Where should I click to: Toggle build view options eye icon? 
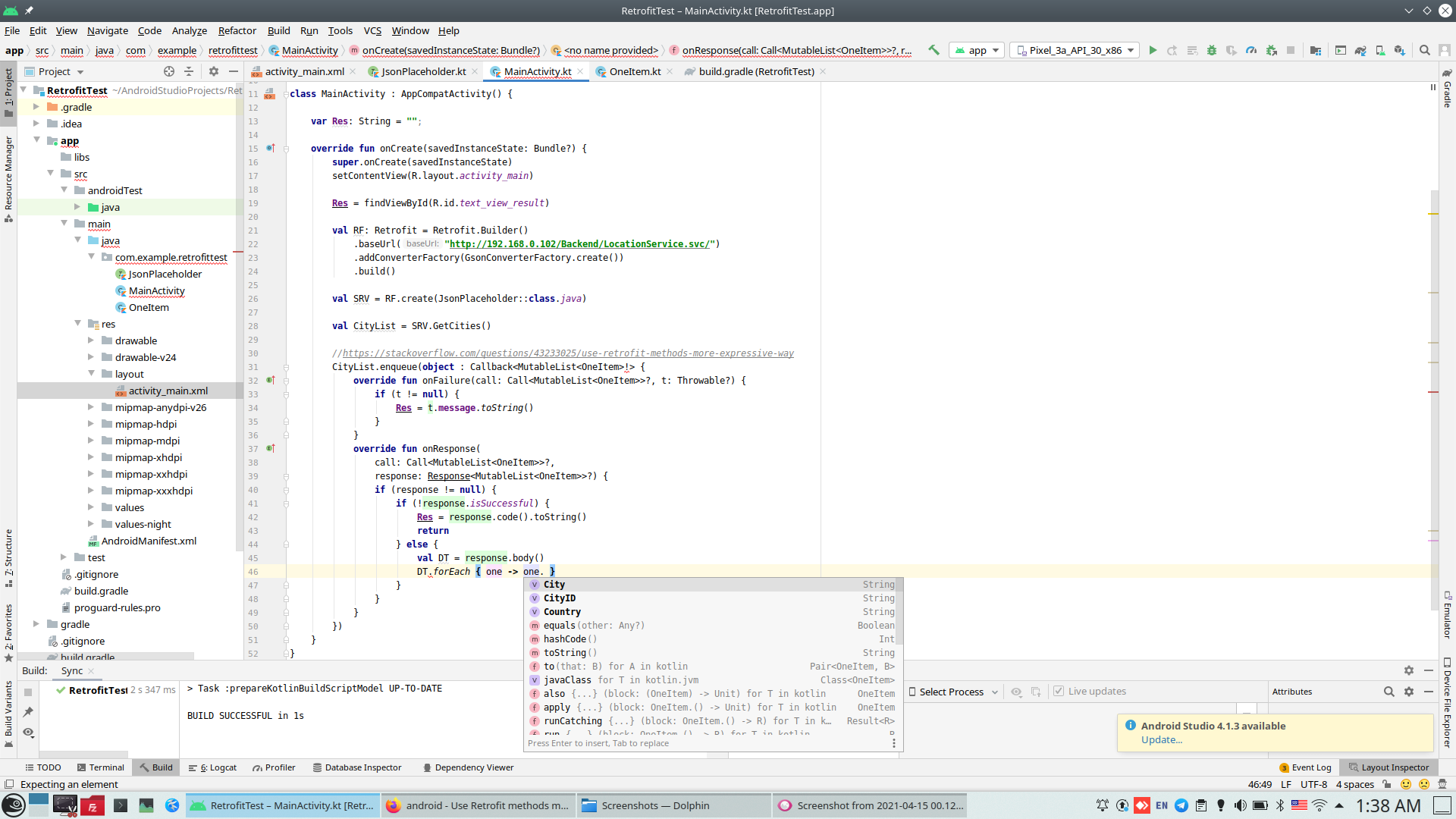point(28,732)
